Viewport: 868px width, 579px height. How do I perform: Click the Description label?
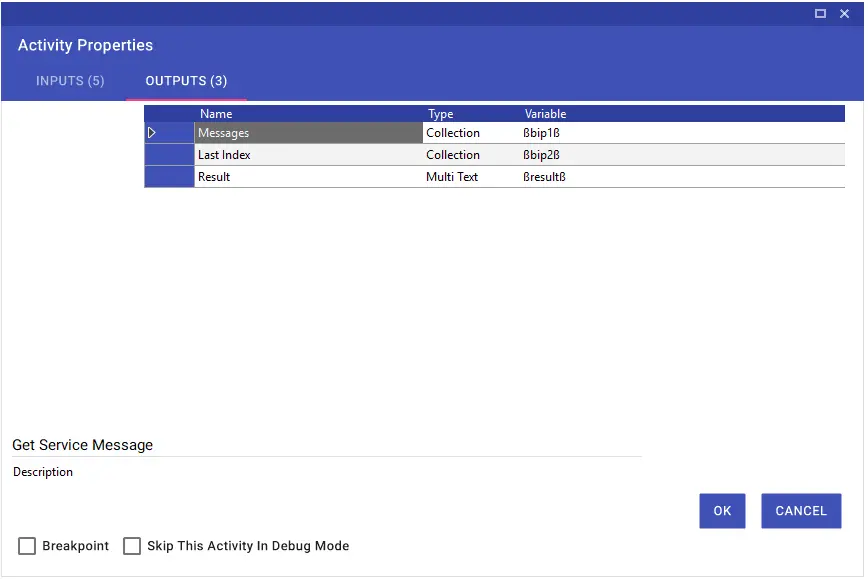coord(43,472)
